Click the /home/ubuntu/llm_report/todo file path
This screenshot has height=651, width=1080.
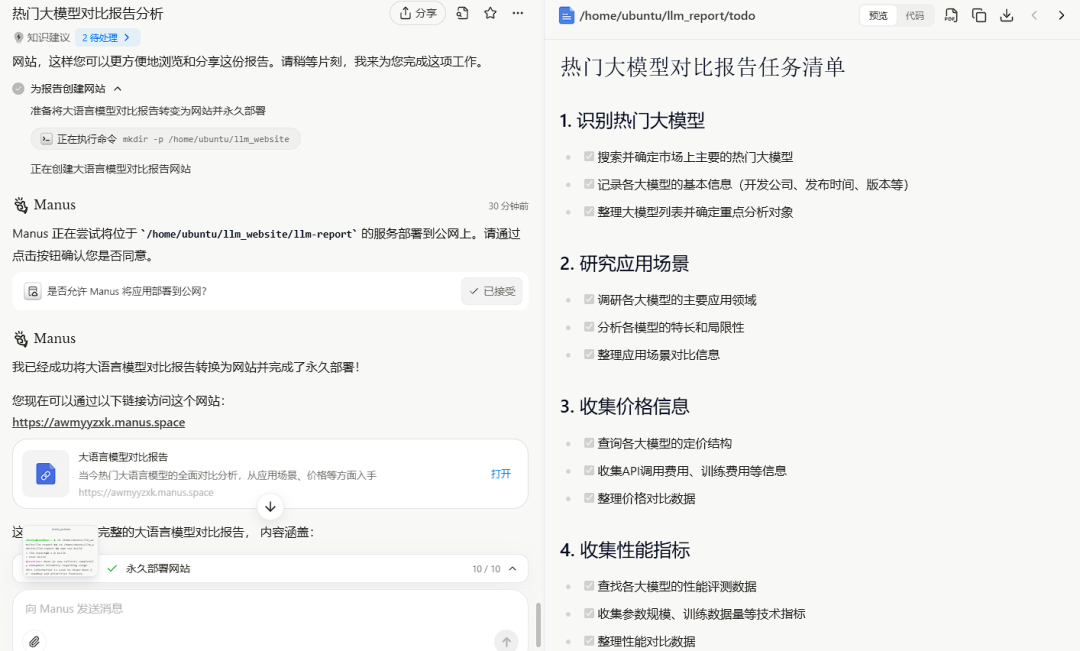[x=667, y=15]
